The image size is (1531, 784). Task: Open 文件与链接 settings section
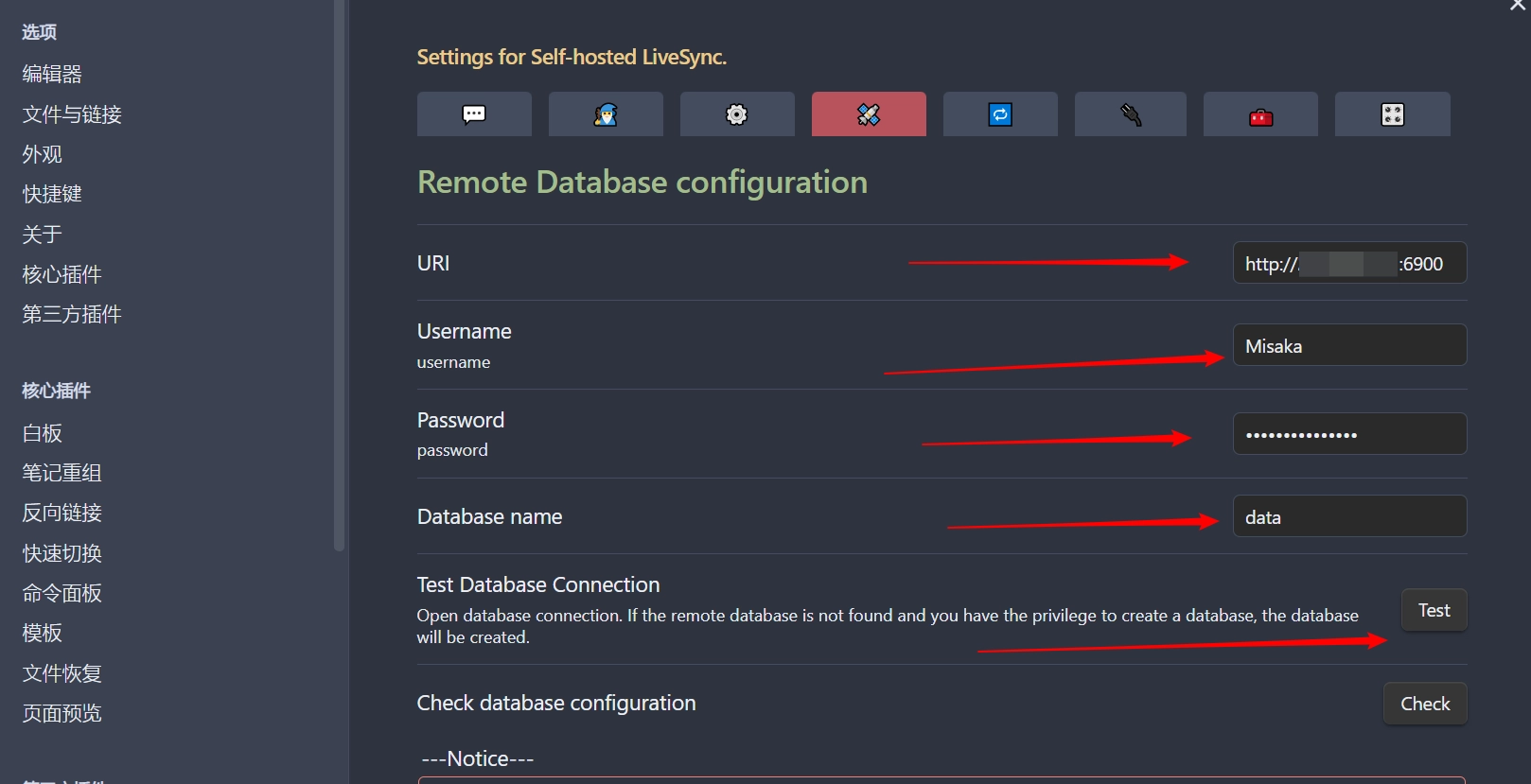(x=72, y=114)
